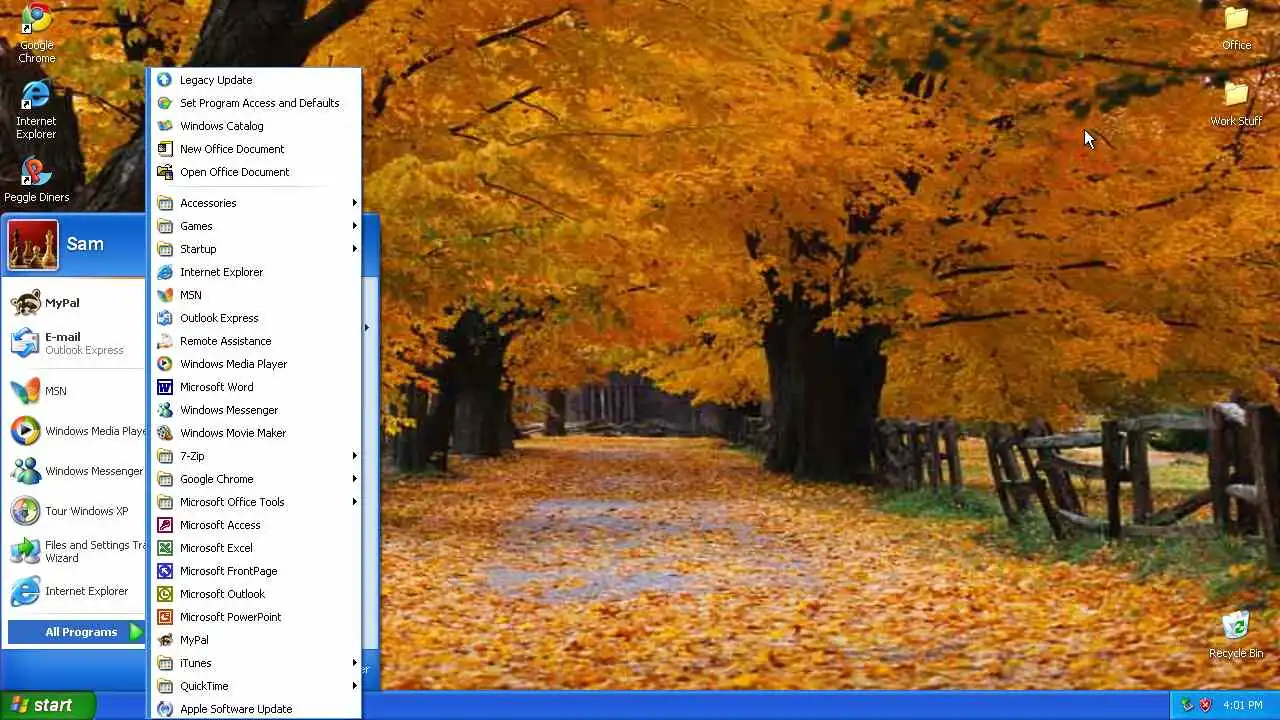
Task: Open Windows Catalog entry
Action: (255, 126)
